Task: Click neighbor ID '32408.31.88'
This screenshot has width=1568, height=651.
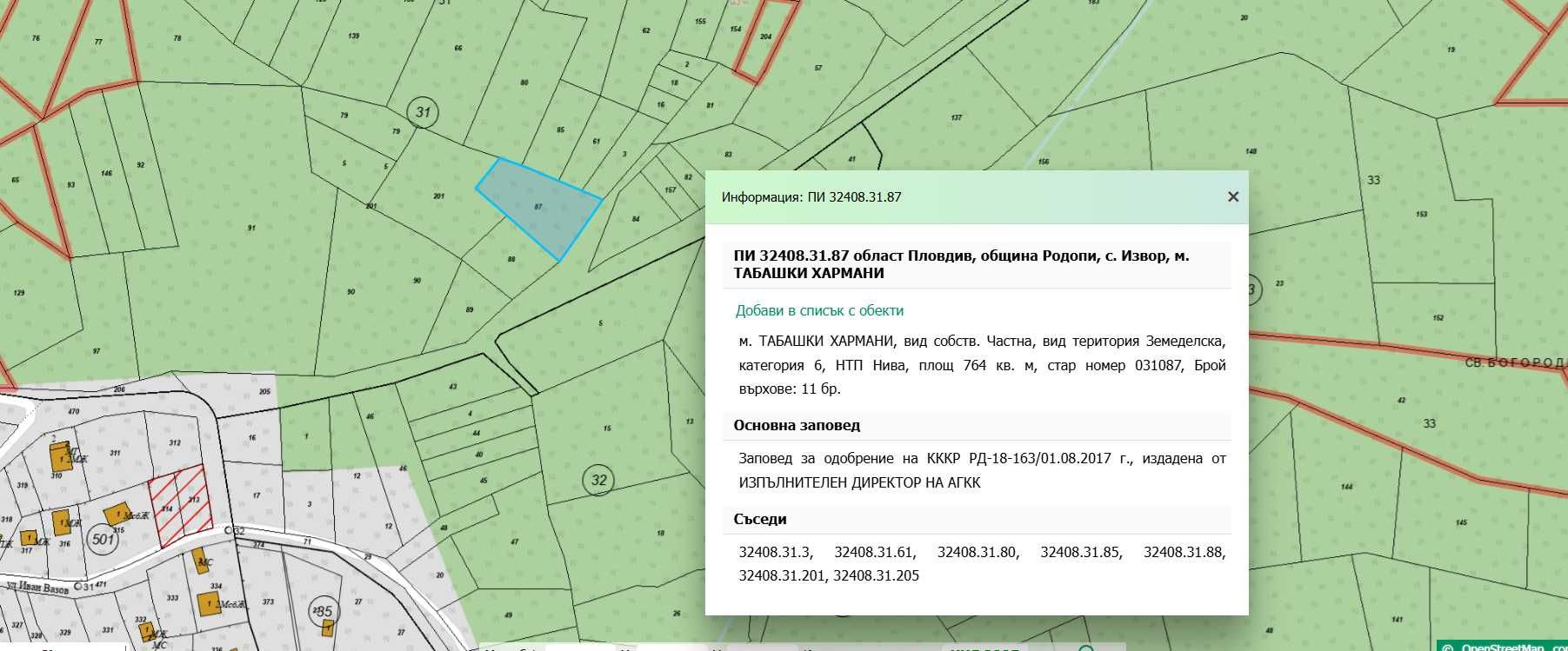Action: (1184, 552)
